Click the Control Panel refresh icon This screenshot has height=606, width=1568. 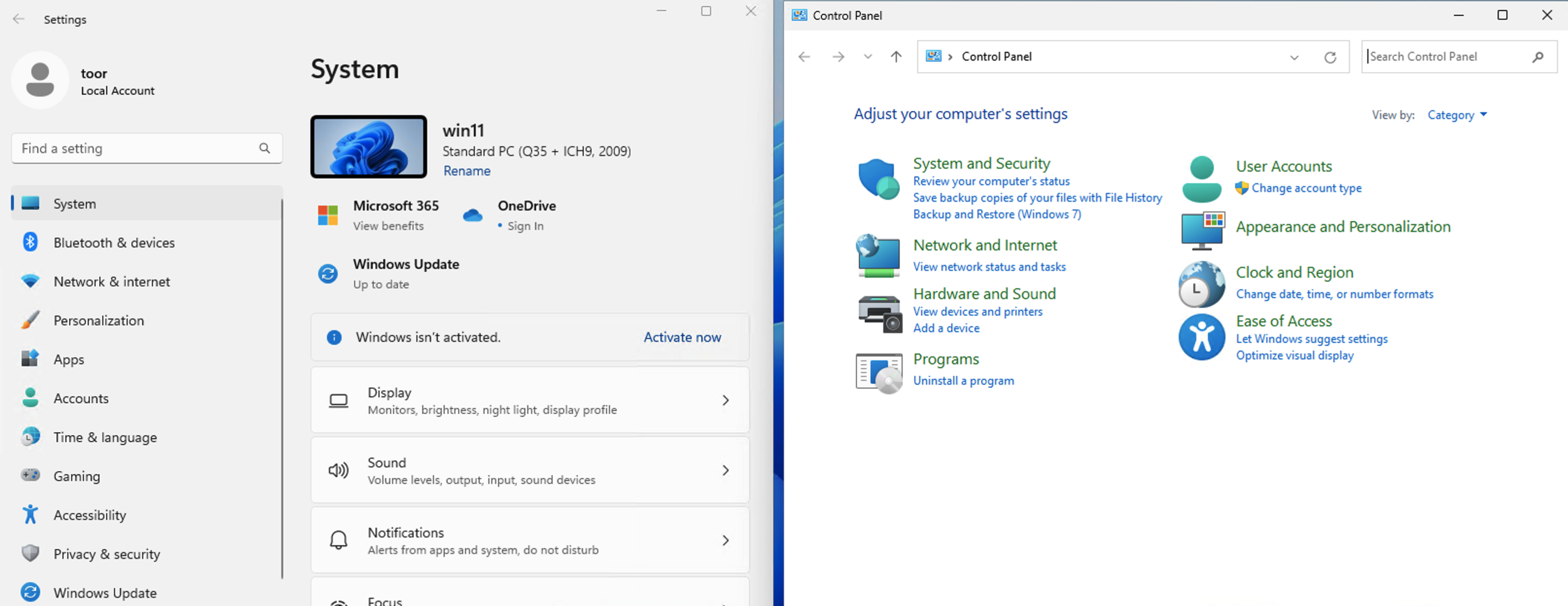1330,57
